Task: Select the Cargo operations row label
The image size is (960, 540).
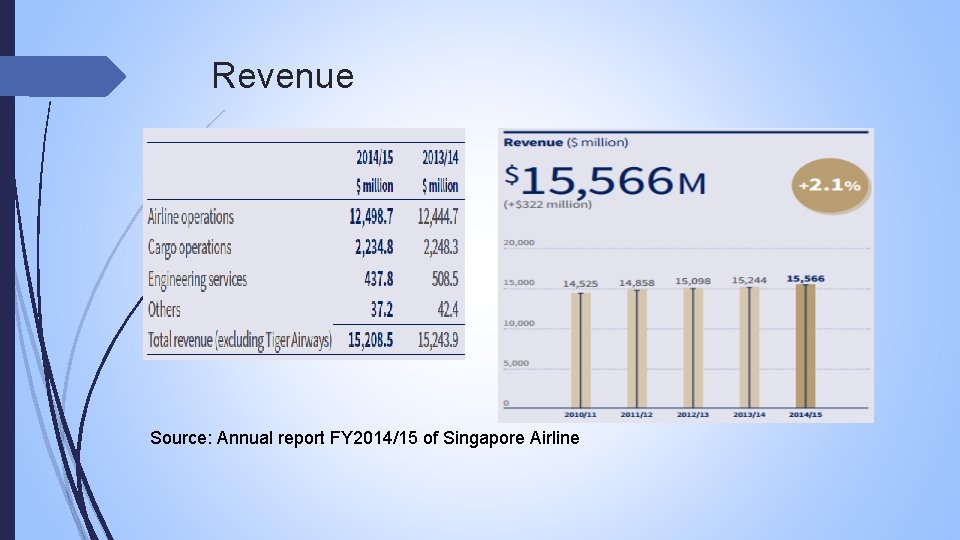Action: tap(189, 248)
